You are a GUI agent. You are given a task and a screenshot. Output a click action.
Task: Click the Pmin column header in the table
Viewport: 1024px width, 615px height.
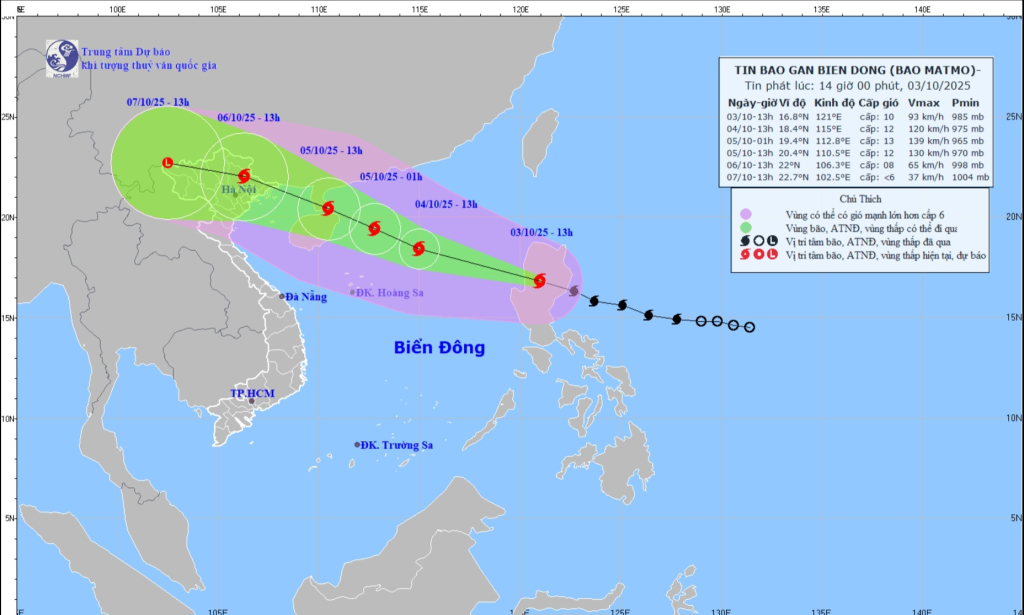pos(964,103)
